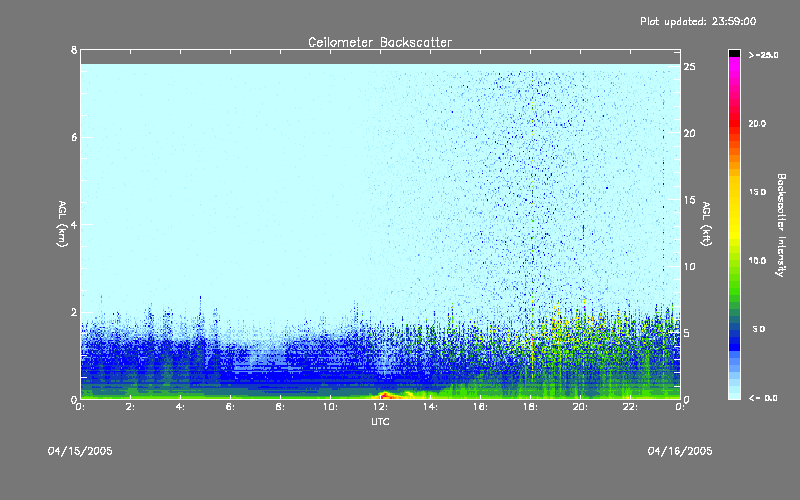This screenshot has height=500, width=800.
Task: Click the start date "04/15/2005"
Action: [x=80, y=451]
